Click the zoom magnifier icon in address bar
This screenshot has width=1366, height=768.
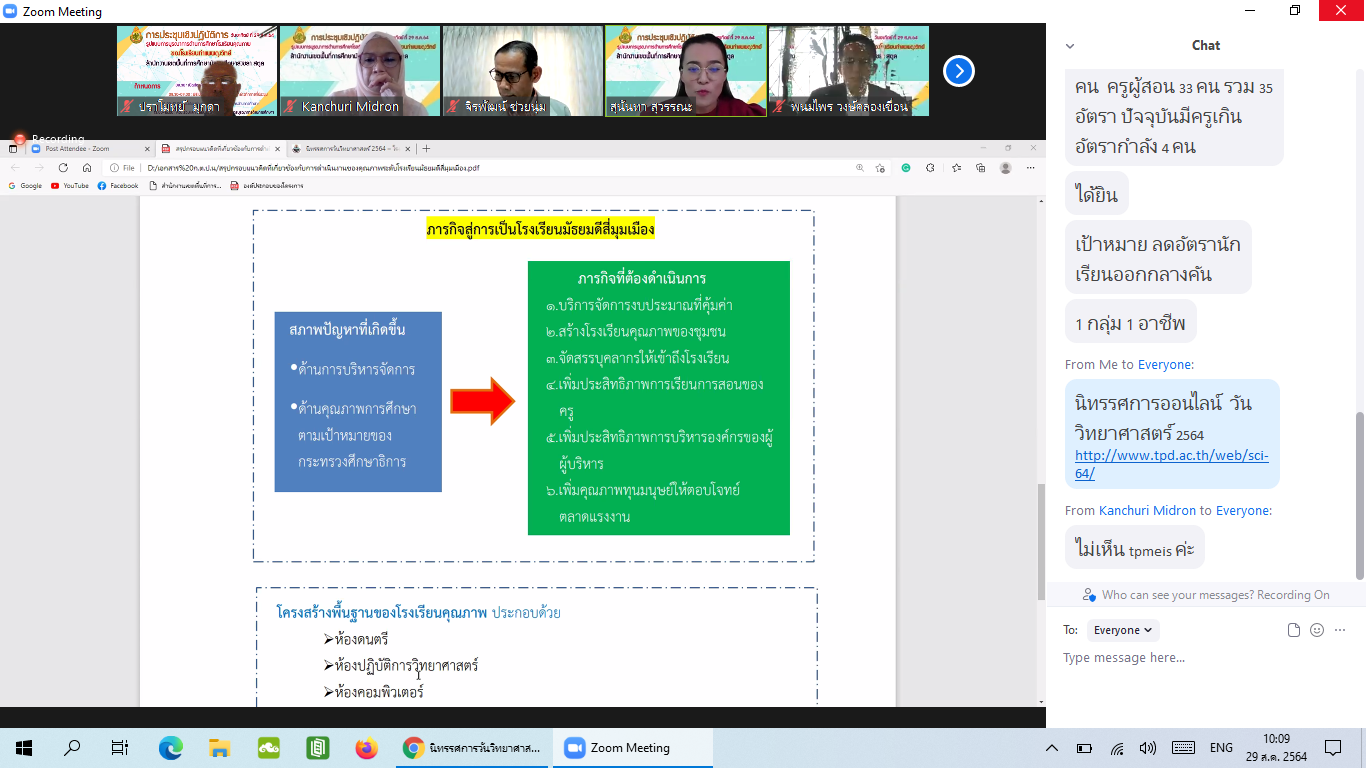[860, 168]
